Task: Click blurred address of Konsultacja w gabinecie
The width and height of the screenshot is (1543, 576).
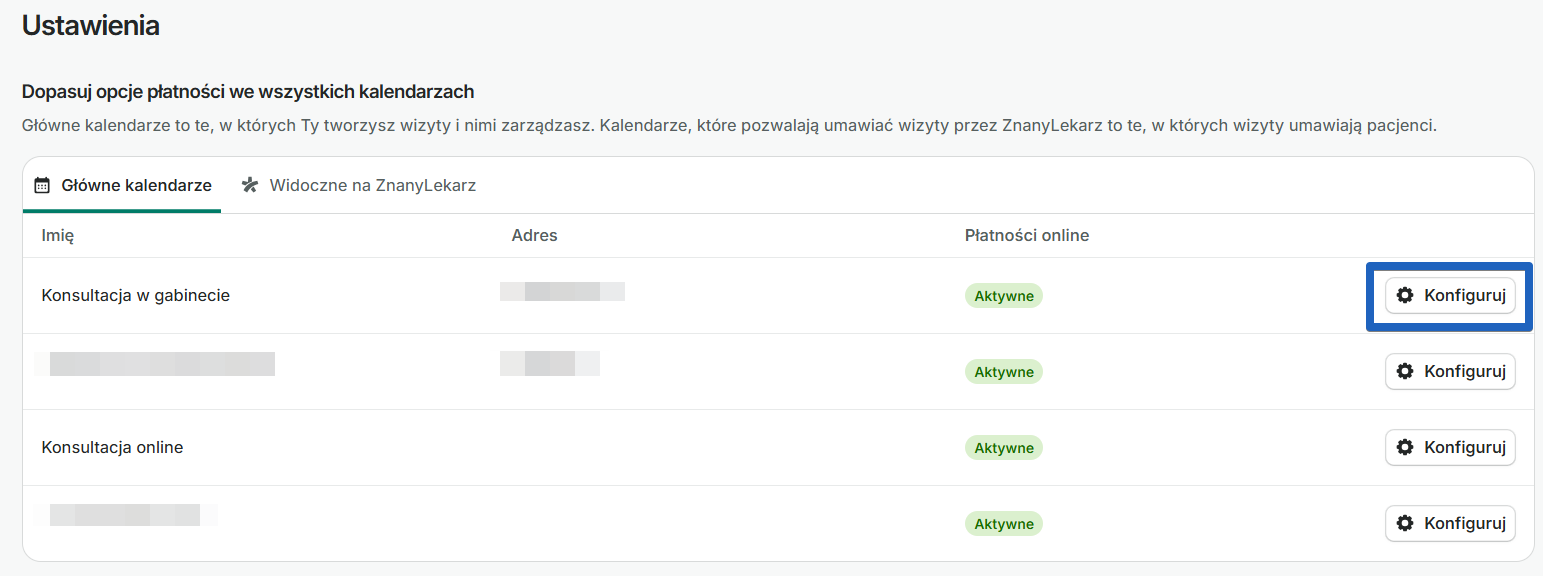Action: 562,292
